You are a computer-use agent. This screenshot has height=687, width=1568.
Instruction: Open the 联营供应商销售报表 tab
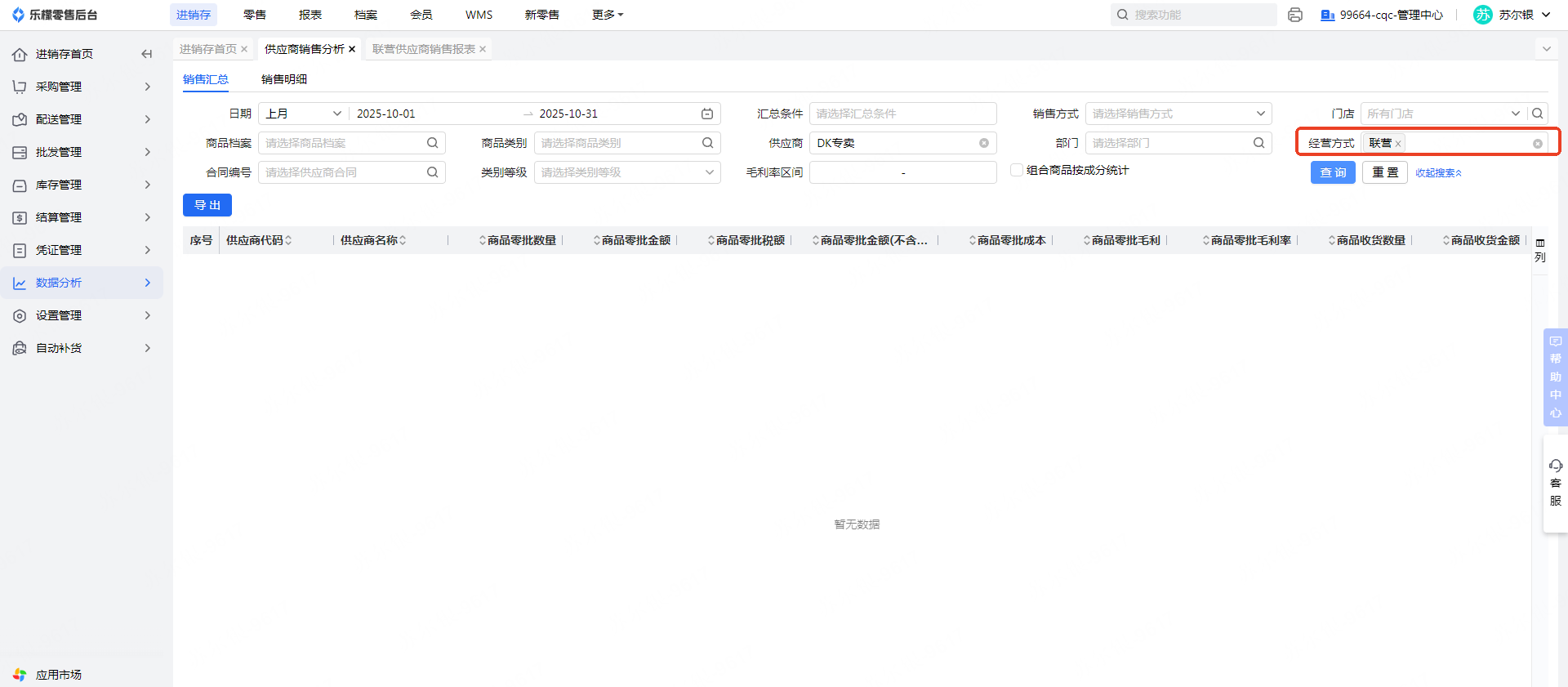coord(424,49)
